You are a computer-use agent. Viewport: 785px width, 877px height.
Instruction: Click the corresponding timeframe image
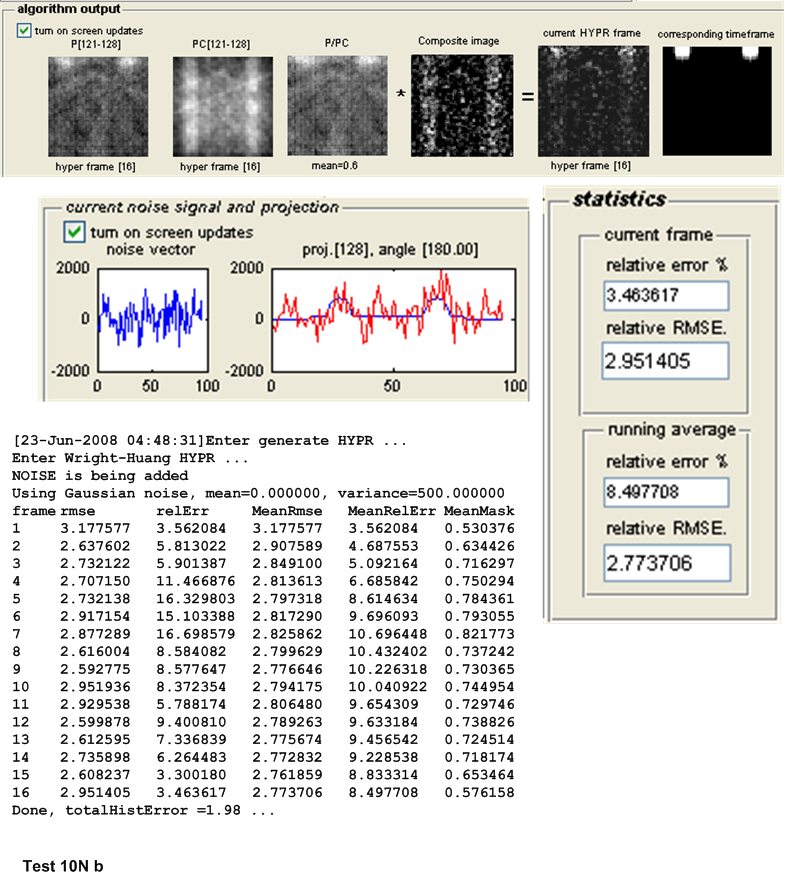click(716, 104)
